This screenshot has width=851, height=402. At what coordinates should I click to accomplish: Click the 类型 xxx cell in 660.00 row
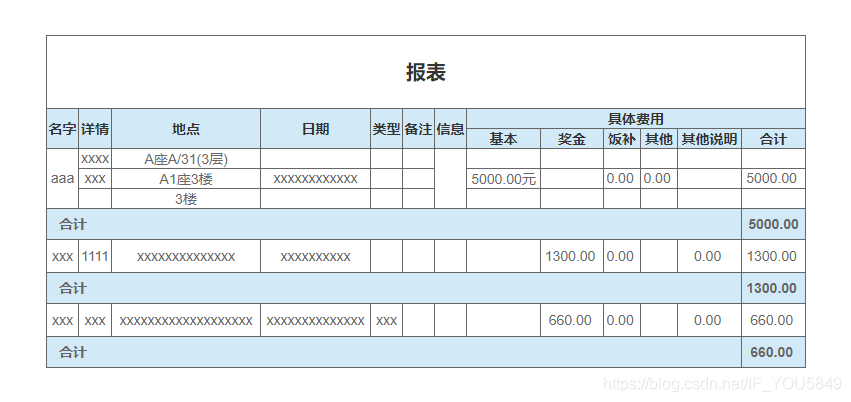click(386, 320)
